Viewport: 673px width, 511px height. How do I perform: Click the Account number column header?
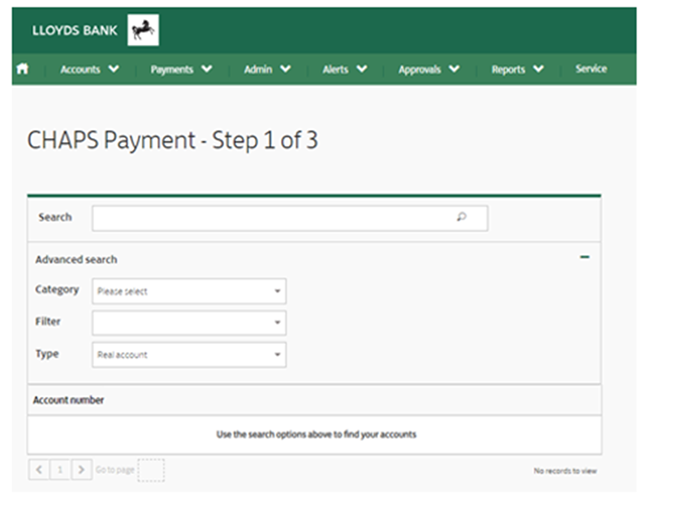(69, 400)
